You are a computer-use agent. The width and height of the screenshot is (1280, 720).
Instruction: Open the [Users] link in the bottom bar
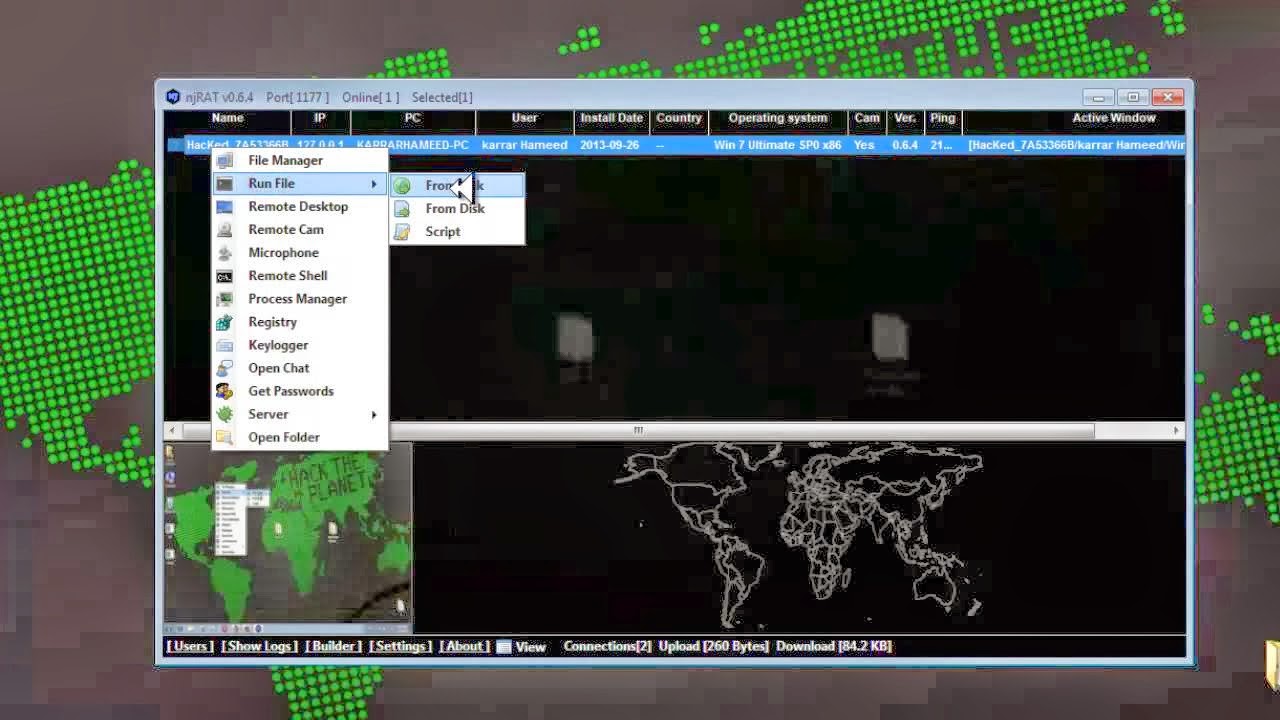coord(189,646)
